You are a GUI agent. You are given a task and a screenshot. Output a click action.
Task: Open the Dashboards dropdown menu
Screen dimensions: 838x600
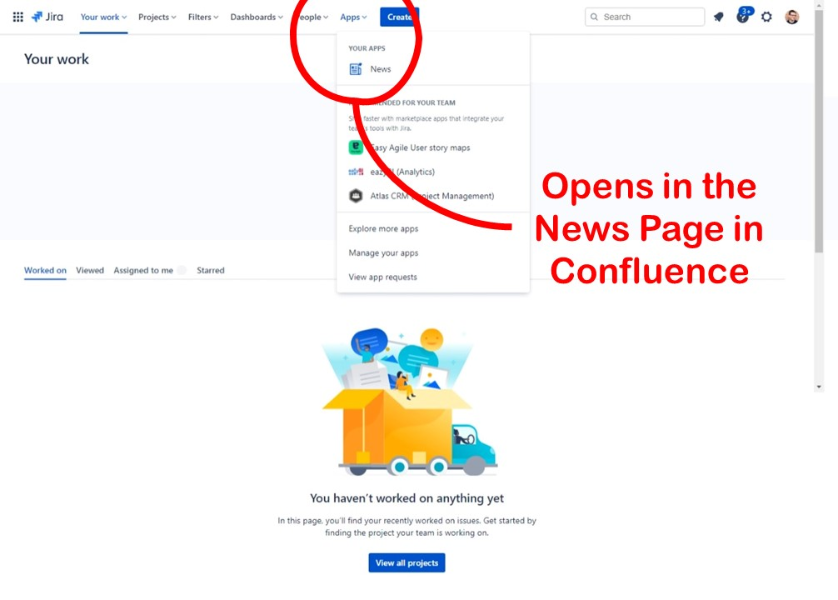tap(257, 17)
